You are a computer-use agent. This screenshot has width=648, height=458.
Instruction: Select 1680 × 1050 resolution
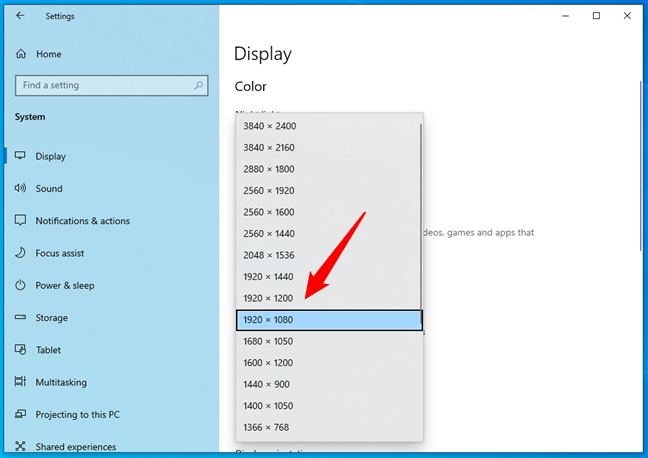(329, 341)
